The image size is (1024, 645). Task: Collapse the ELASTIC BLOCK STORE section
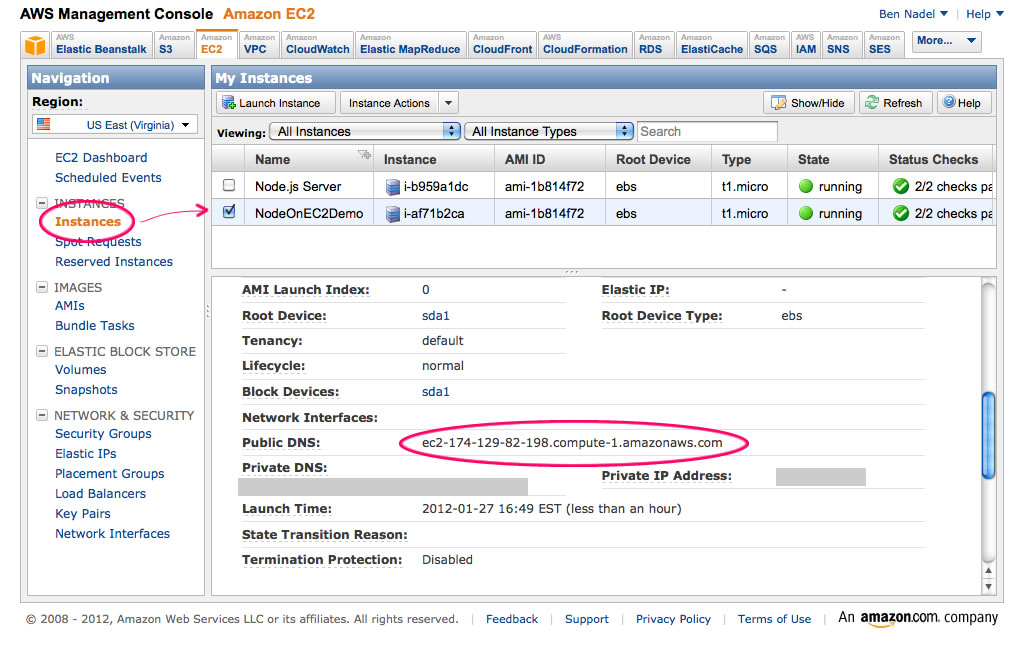click(42, 351)
